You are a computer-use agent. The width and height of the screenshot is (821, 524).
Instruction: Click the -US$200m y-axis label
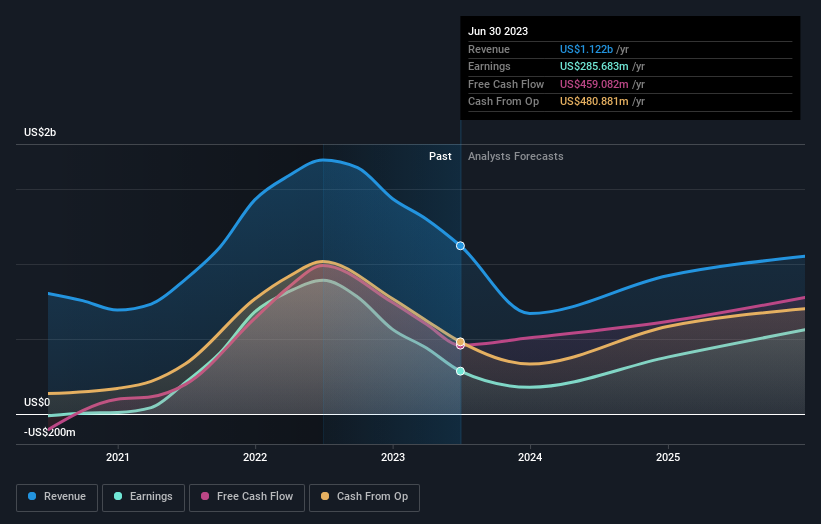50,432
